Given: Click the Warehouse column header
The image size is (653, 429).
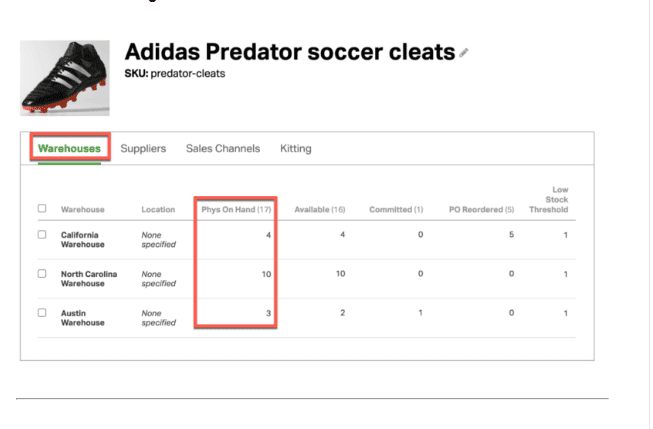Looking at the screenshot, I should point(82,210).
